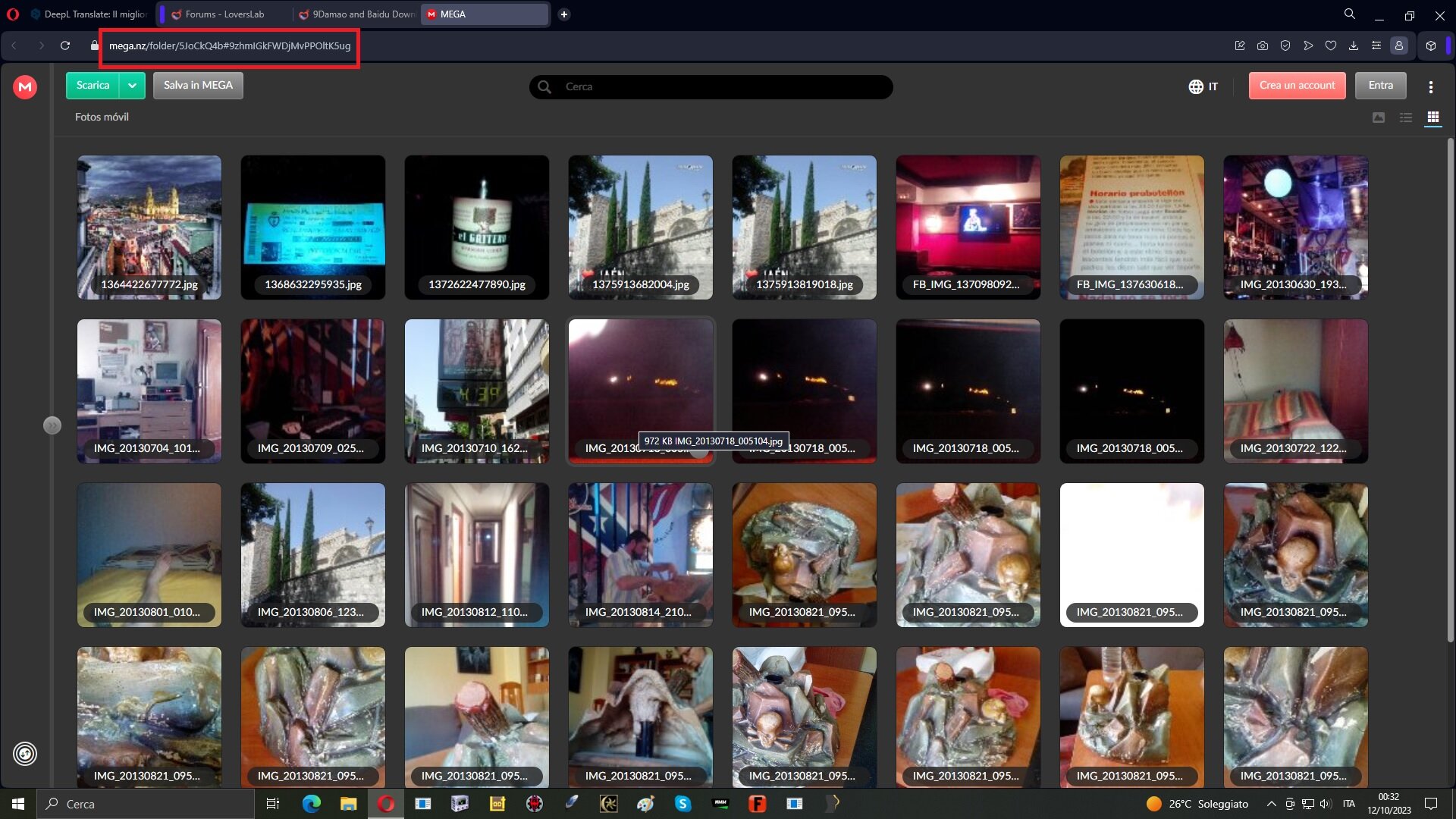The width and height of the screenshot is (1456, 819).
Task: Switch to list view
Action: tap(1406, 118)
